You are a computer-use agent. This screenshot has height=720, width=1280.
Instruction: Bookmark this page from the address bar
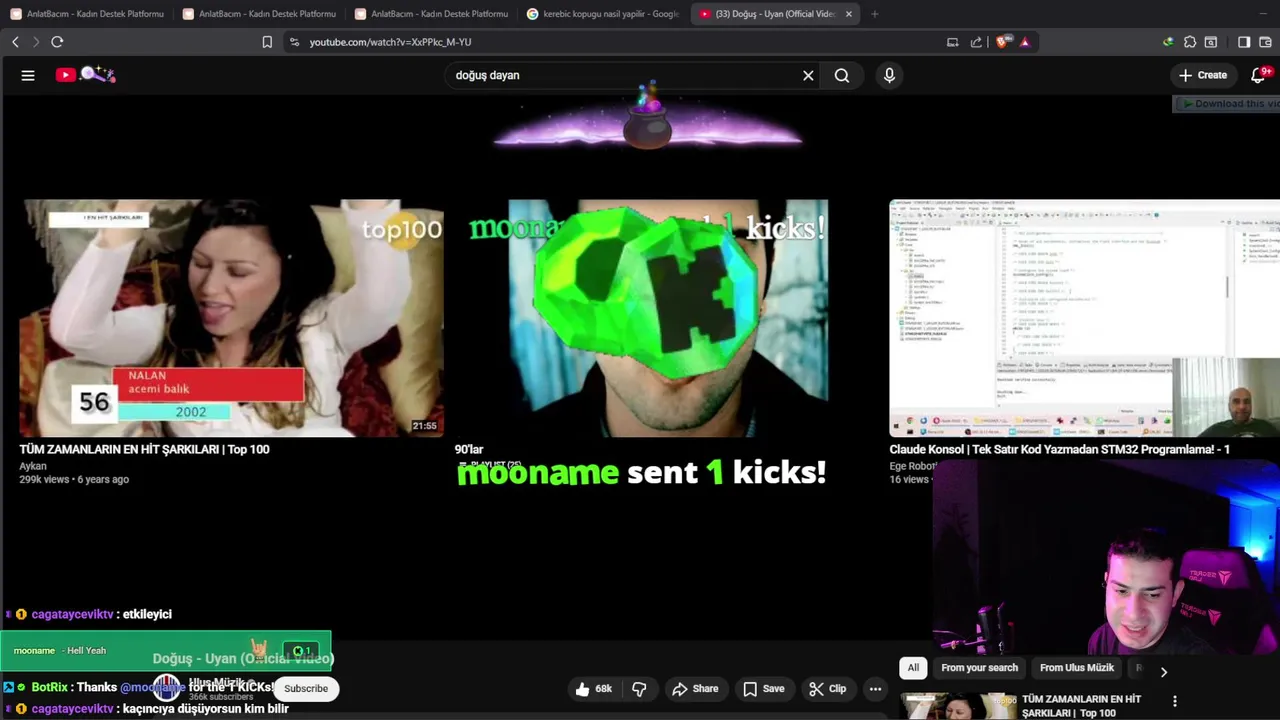click(267, 42)
